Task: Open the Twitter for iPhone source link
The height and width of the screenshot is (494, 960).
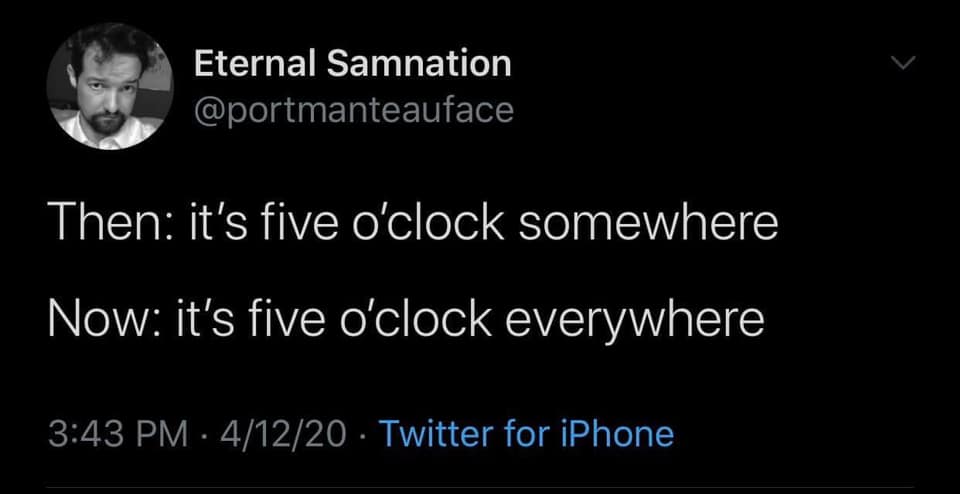Action: pos(527,434)
